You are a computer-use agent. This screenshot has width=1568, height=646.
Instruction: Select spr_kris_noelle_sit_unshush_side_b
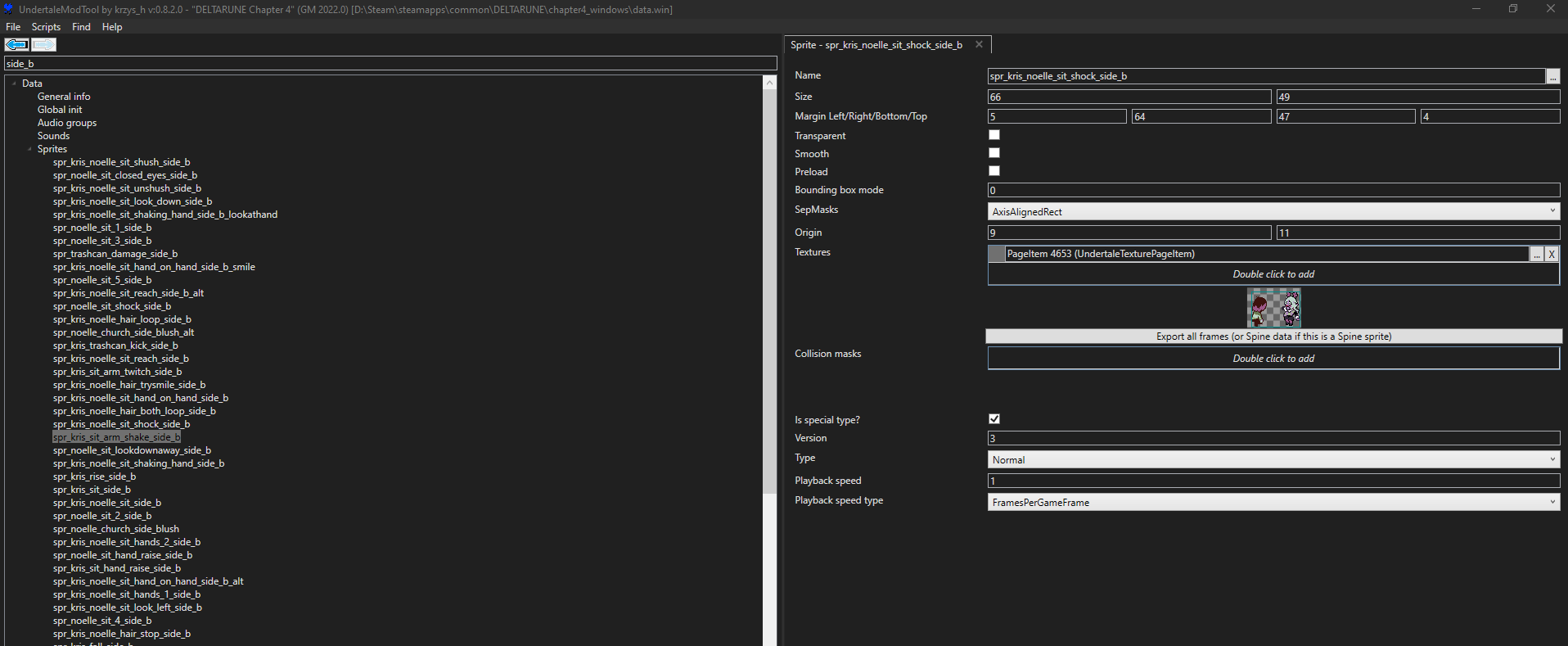coord(127,188)
